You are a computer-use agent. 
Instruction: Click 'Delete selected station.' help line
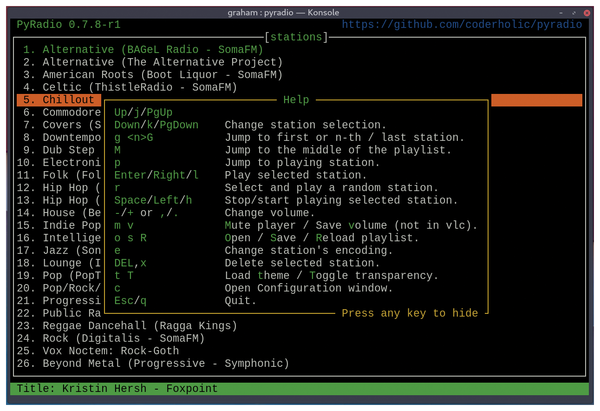[302, 264]
